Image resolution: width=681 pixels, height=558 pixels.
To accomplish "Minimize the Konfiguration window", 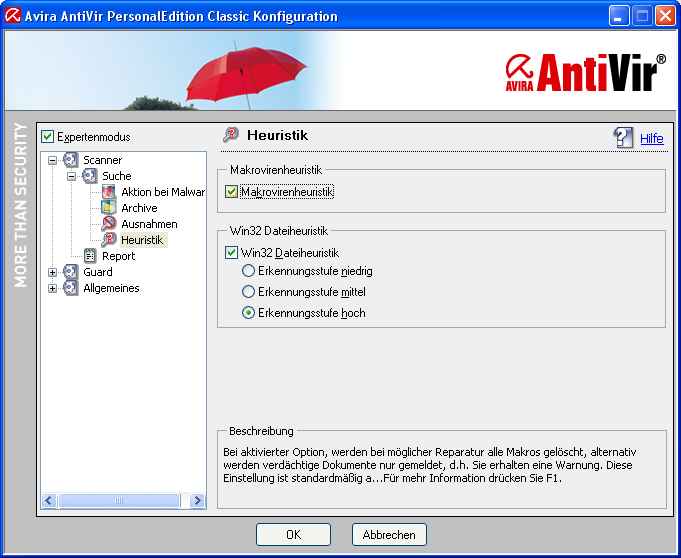I will click(618, 16).
